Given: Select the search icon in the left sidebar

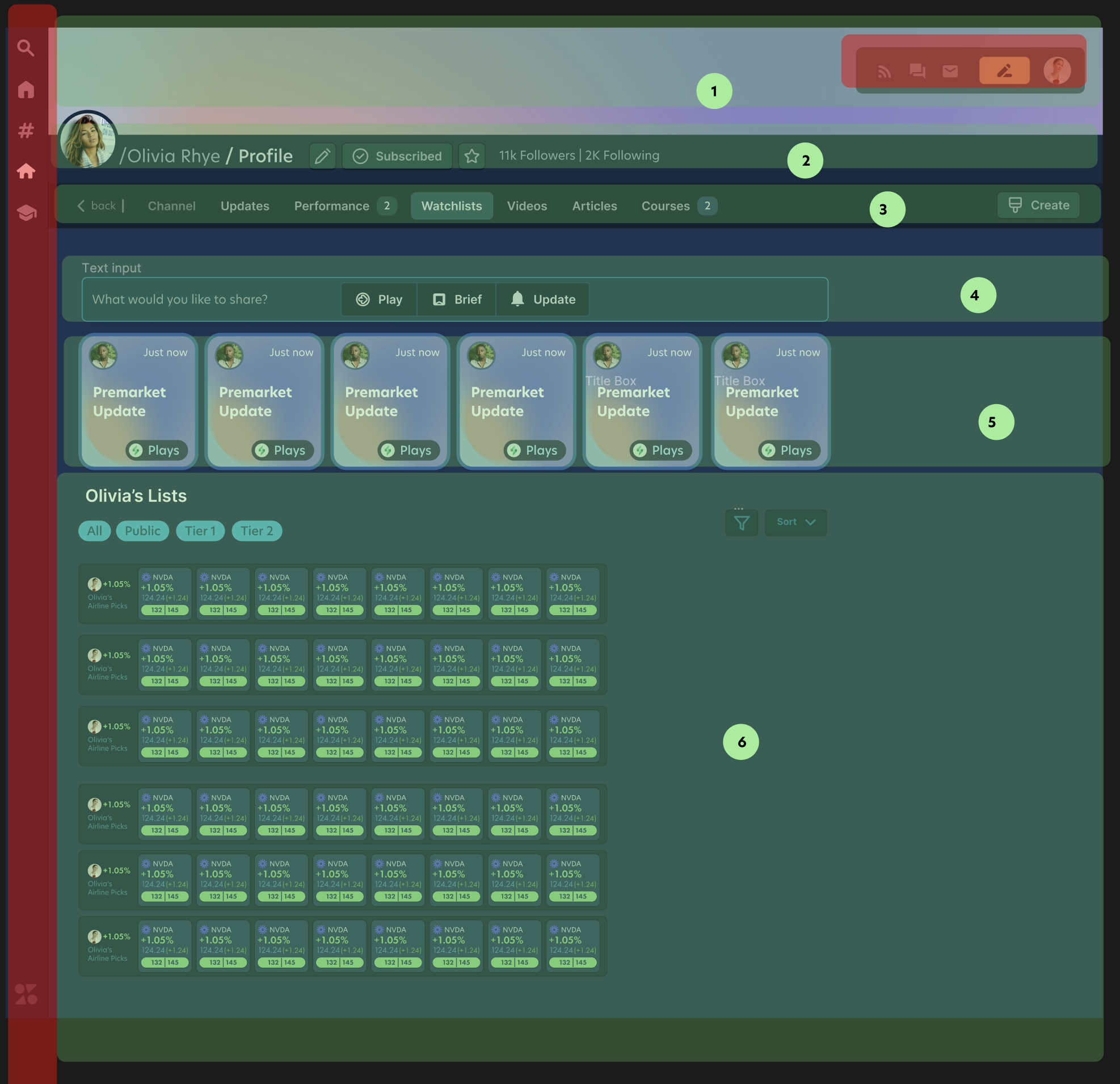Looking at the screenshot, I should pos(26,48).
